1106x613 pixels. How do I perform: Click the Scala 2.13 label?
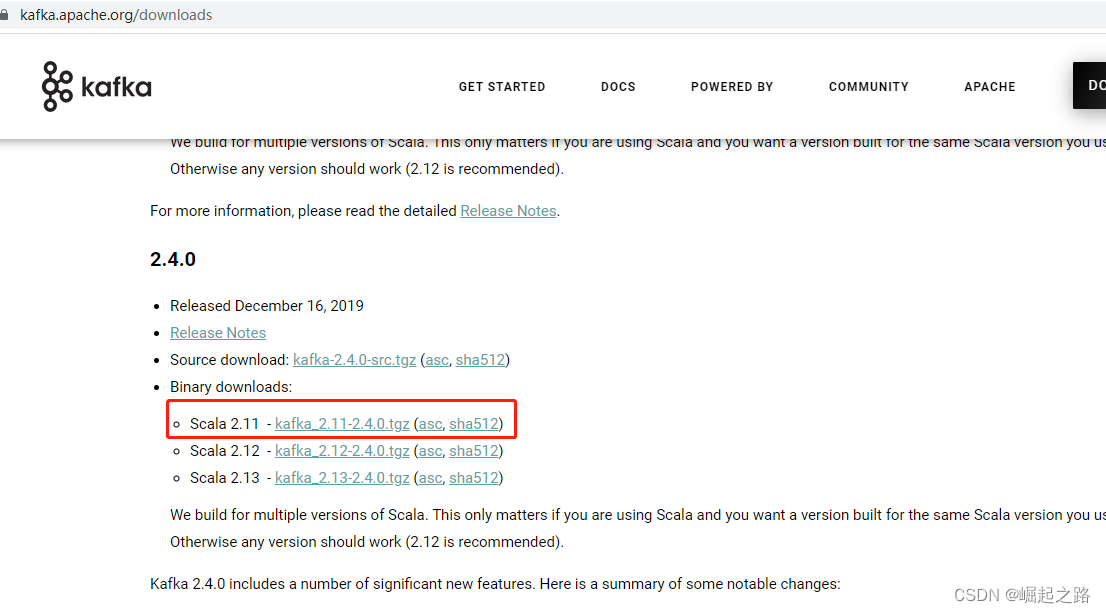tap(224, 478)
